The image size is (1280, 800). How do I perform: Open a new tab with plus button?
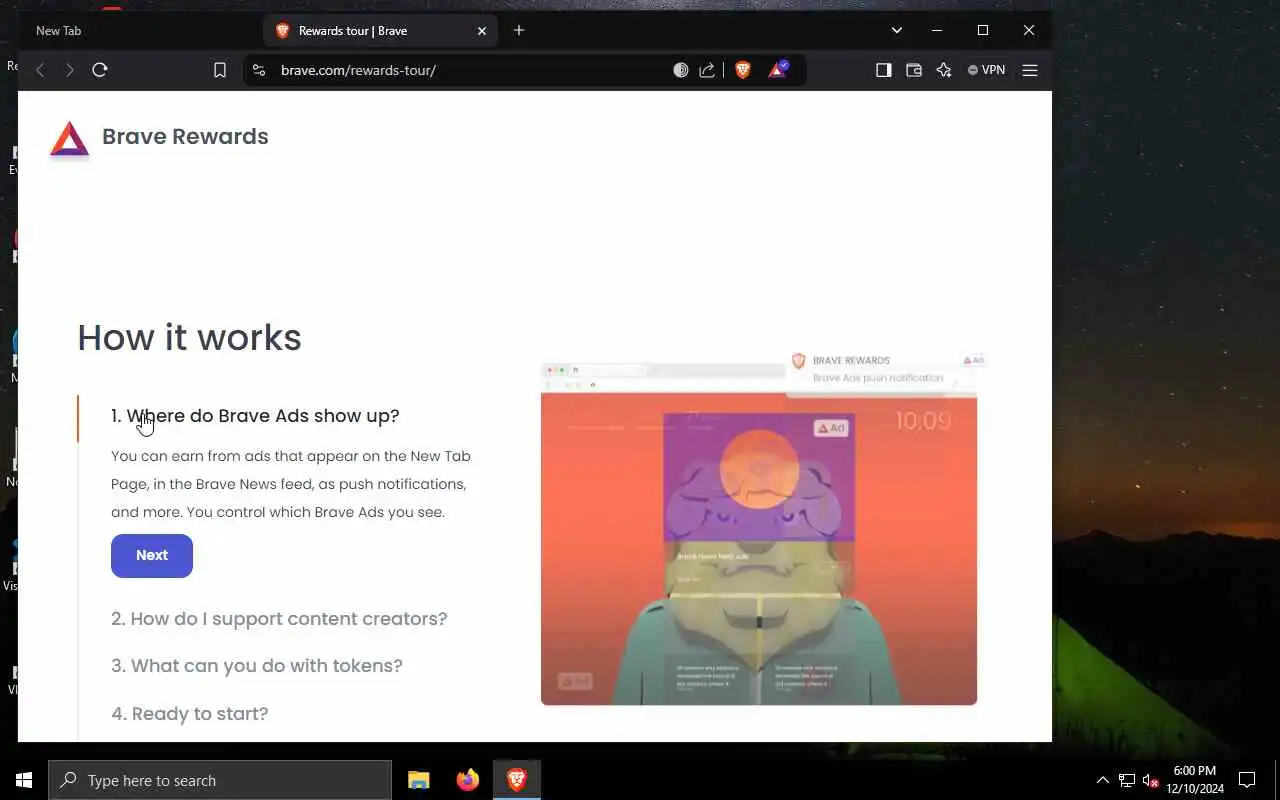[x=519, y=31]
